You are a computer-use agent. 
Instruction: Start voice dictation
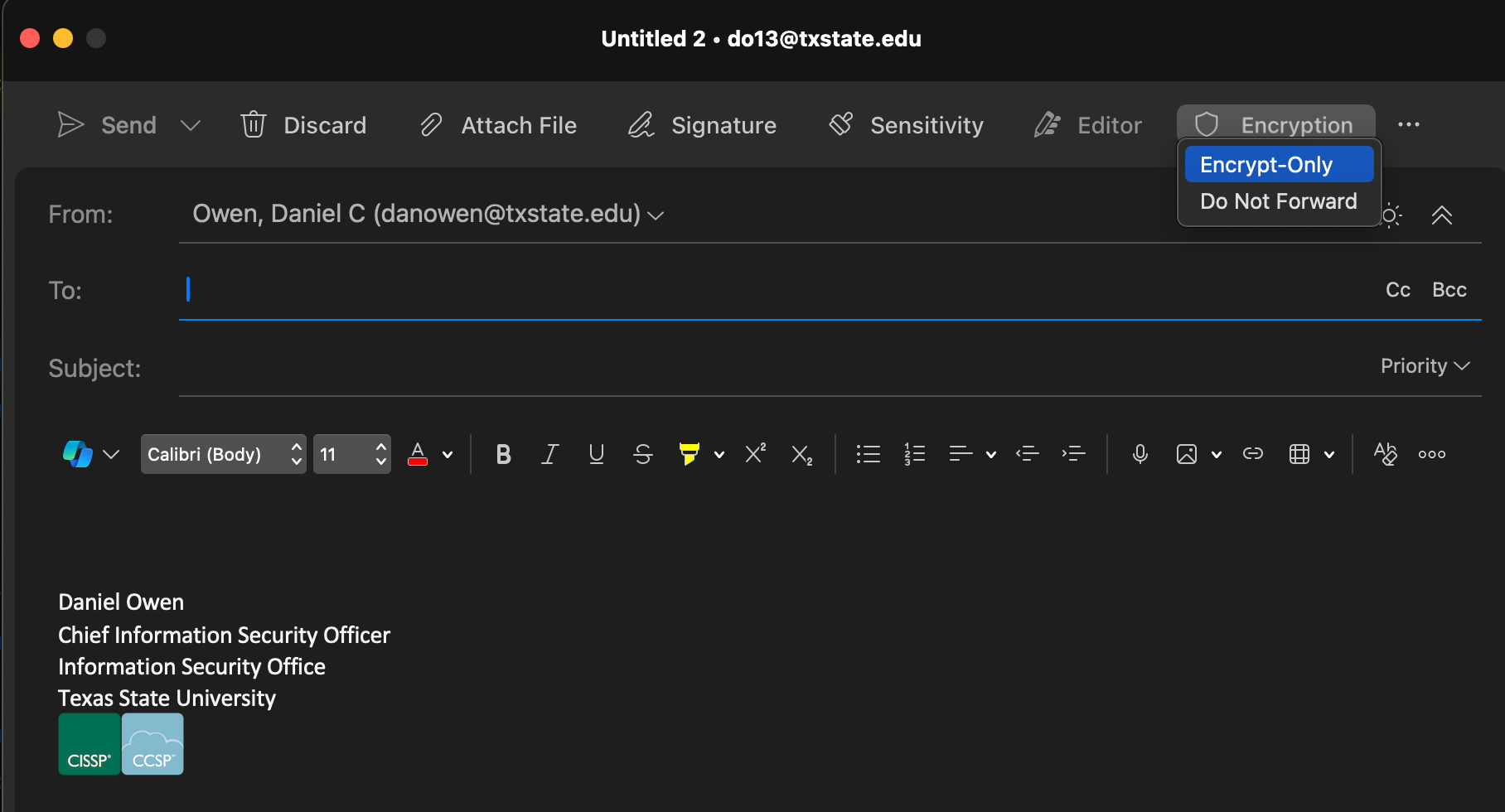[x=1140, y=453]
